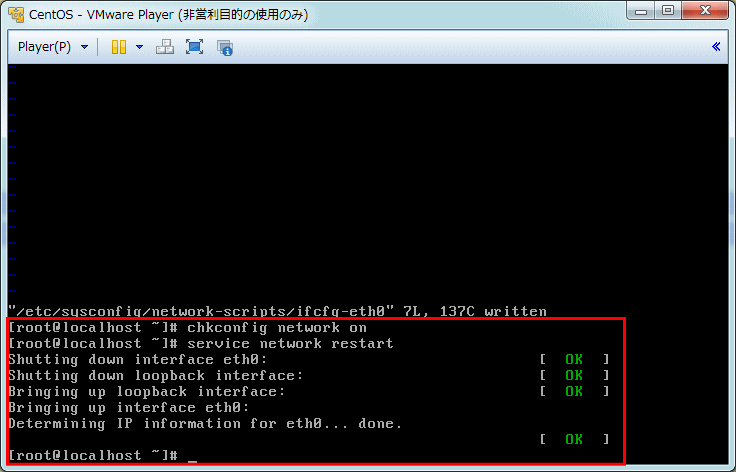Click the empty black terminal area above the output
The image size is (736, 472).
tap(368, 180)
